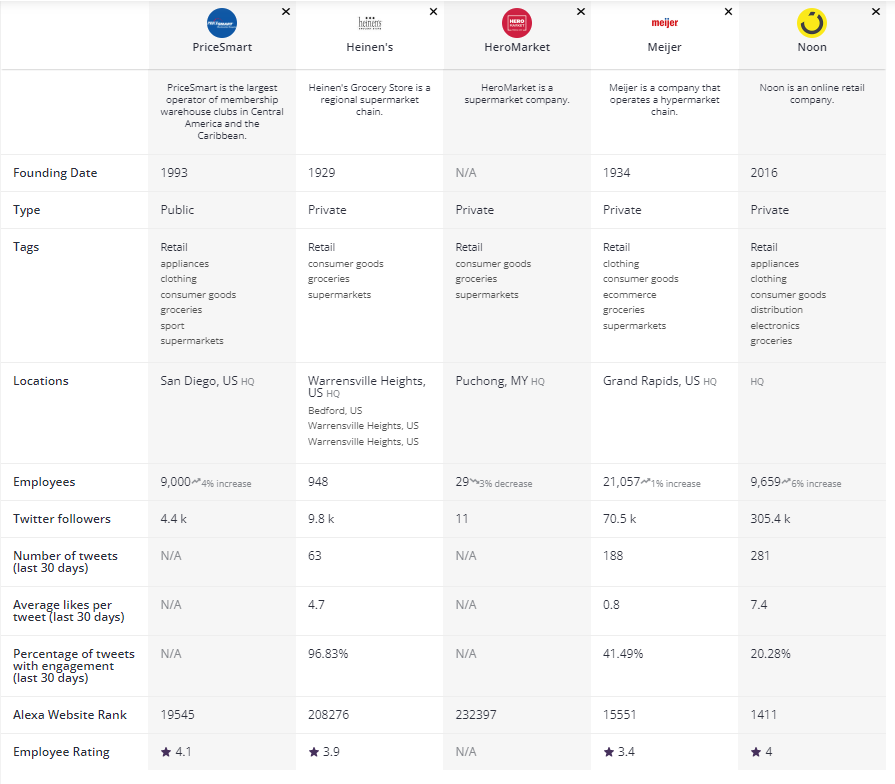This screenshot has height=784, width=895.
Task: Click HeroMarket employee decrease trend icon
Action: point(475,482)
